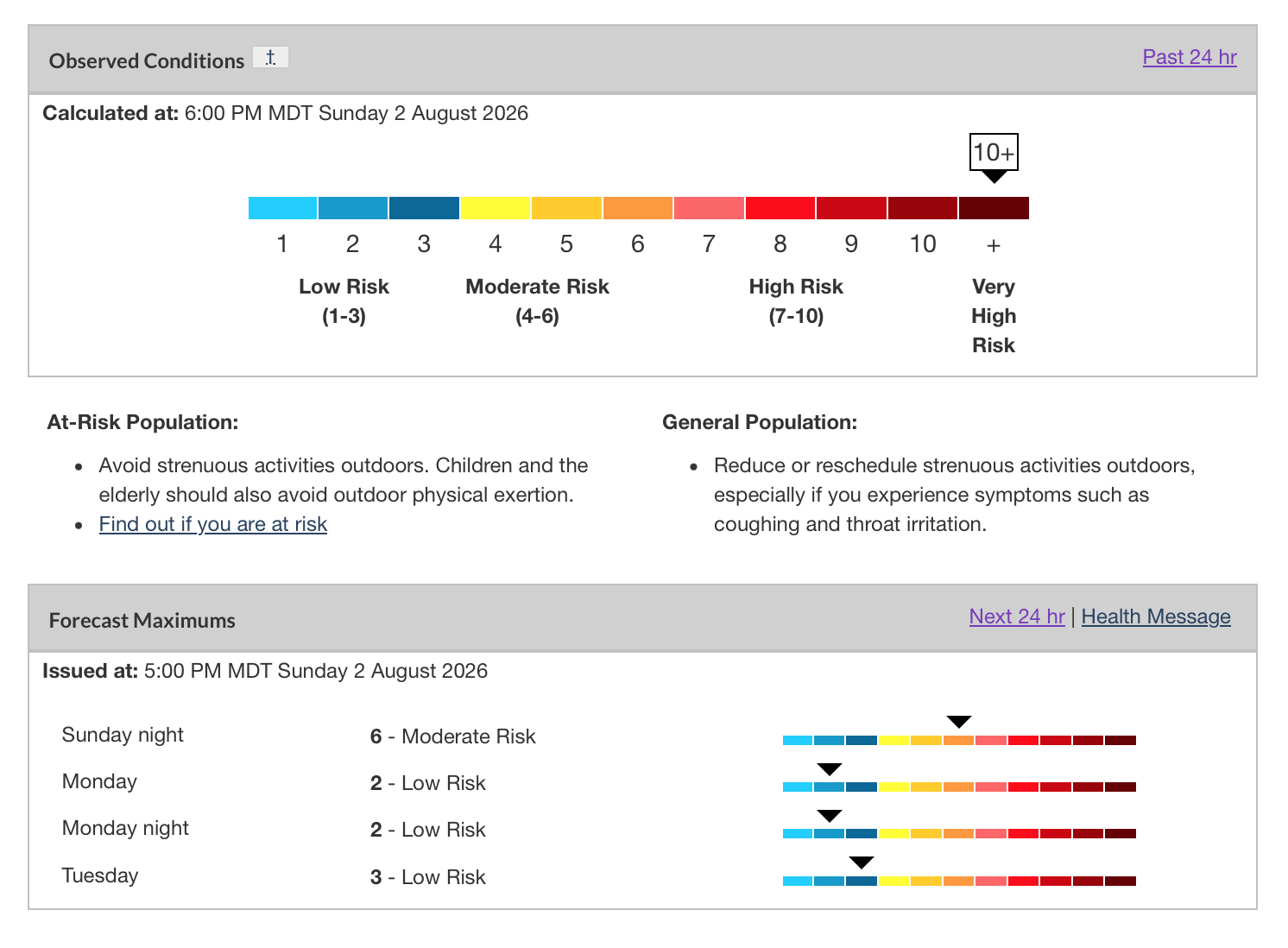The height and width of the screenshot is (948, 1288).
Task: Click the Monday night forecast marker triangle
Action: 830,815
